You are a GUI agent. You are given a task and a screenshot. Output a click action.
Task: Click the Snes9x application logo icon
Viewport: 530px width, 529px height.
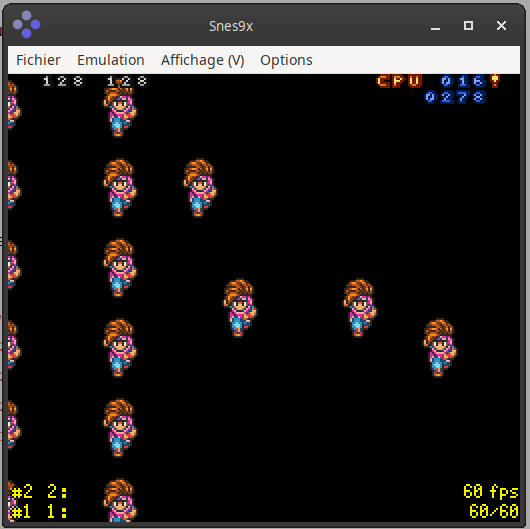pyautogui.click(x=26, y=25)
